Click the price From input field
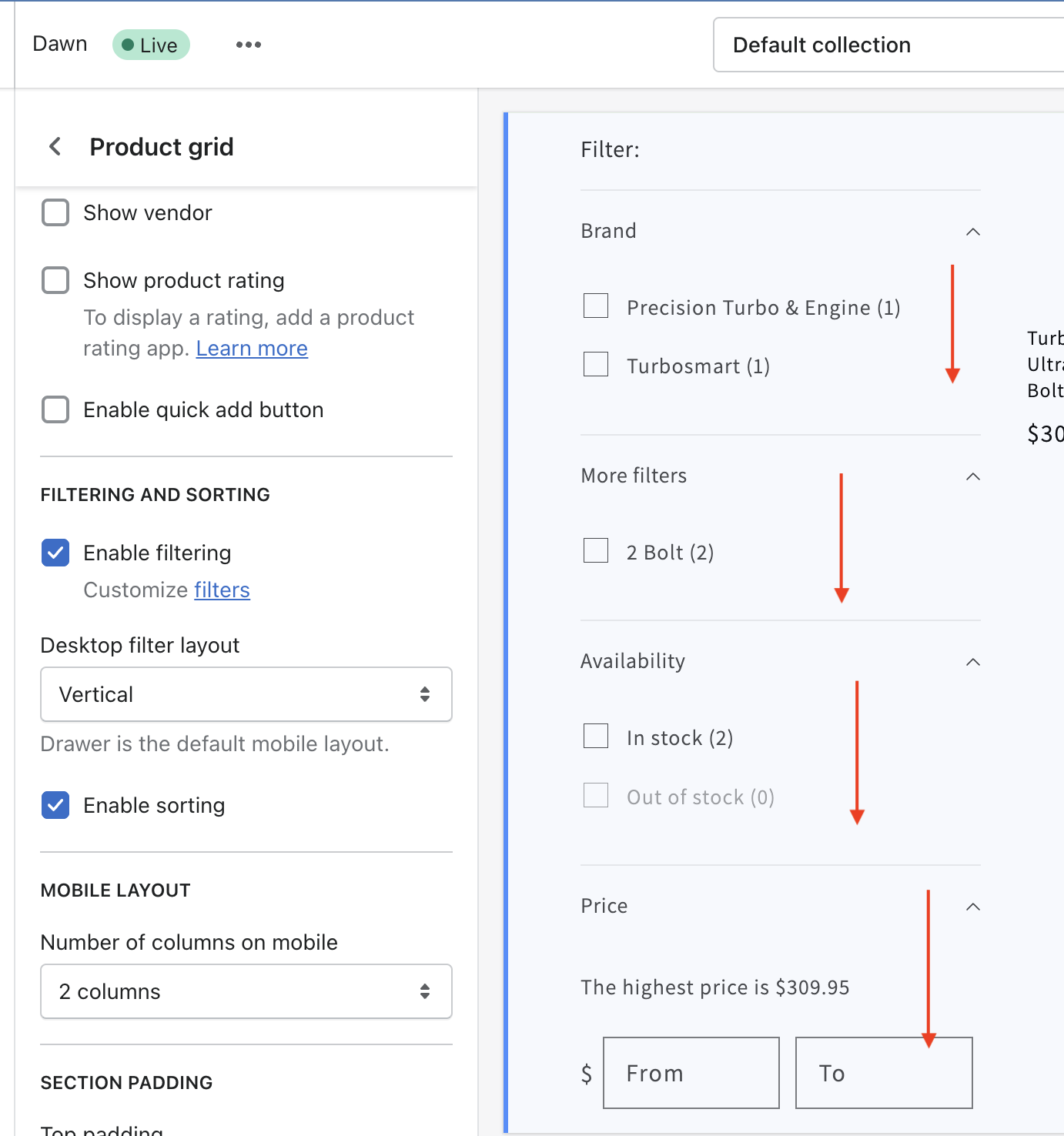The height and width of the screenshot is (1136, 1064). 691,1073
